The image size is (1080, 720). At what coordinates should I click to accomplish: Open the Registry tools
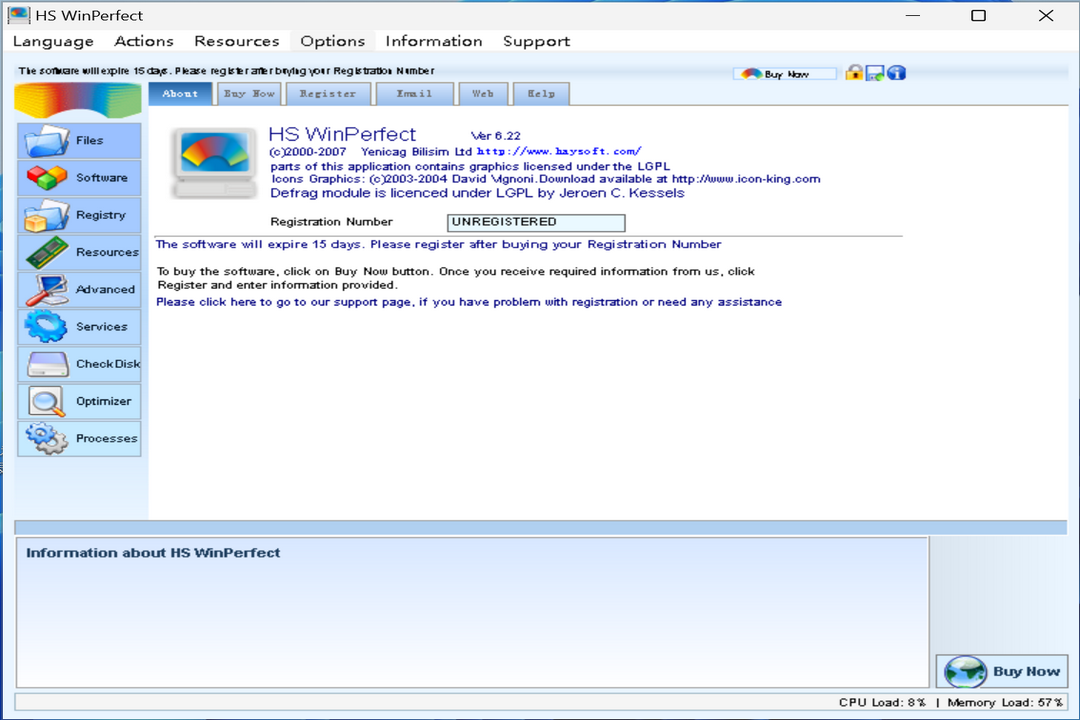click(x=79, y=215)
